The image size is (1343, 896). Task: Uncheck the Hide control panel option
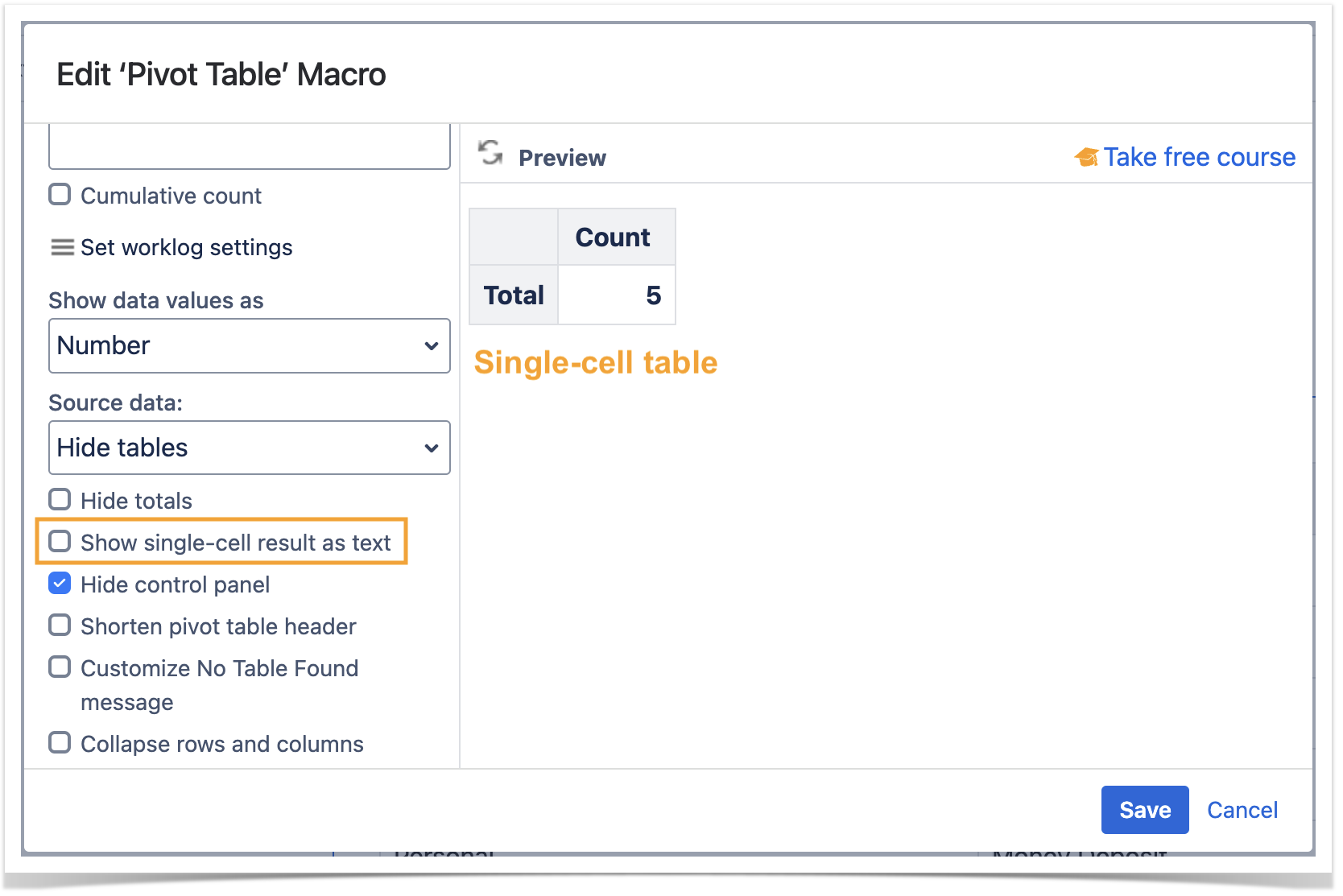click(60, 584)
